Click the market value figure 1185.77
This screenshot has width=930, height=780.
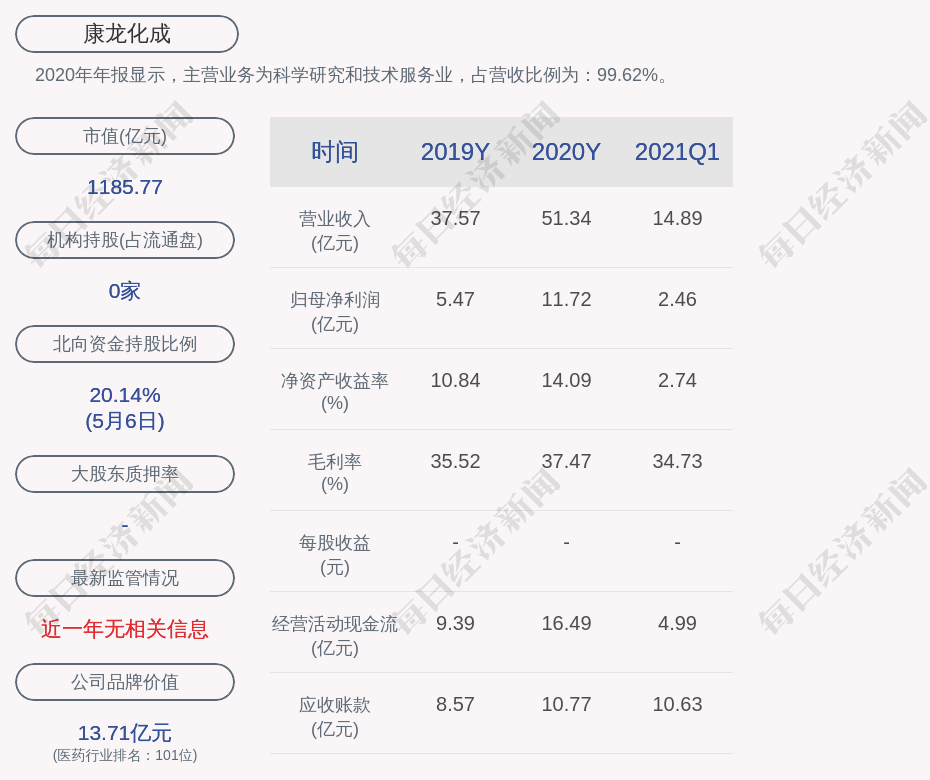point(125,187)
